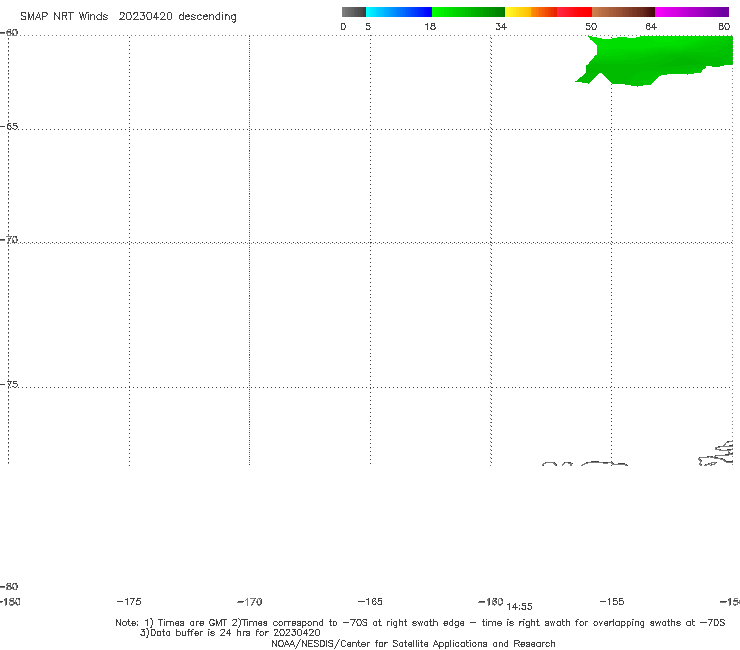Screen dimensions: 740x650
Task: Click the gray segment of the color bar
Action: [354, 12]
